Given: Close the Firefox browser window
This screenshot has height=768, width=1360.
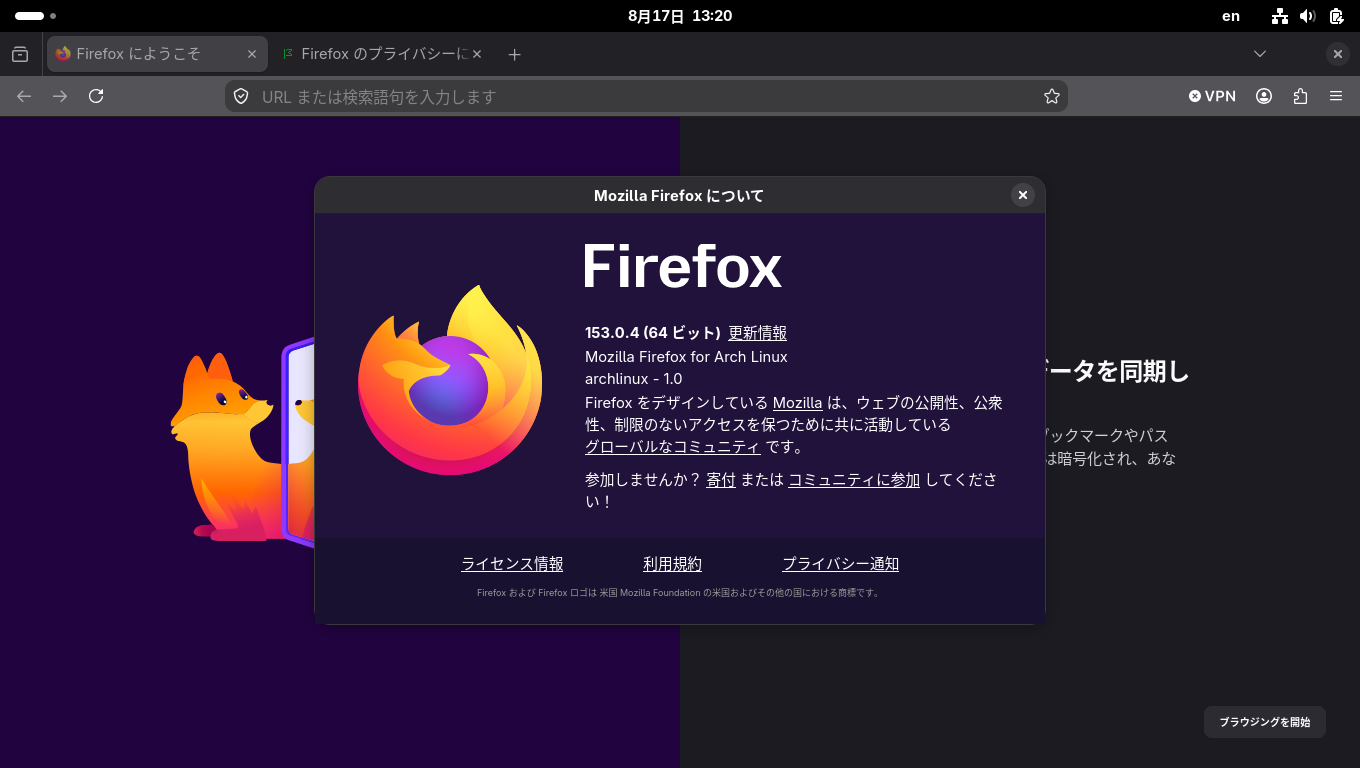Looking at the screenshot, I should click(x=1337, y=54).
